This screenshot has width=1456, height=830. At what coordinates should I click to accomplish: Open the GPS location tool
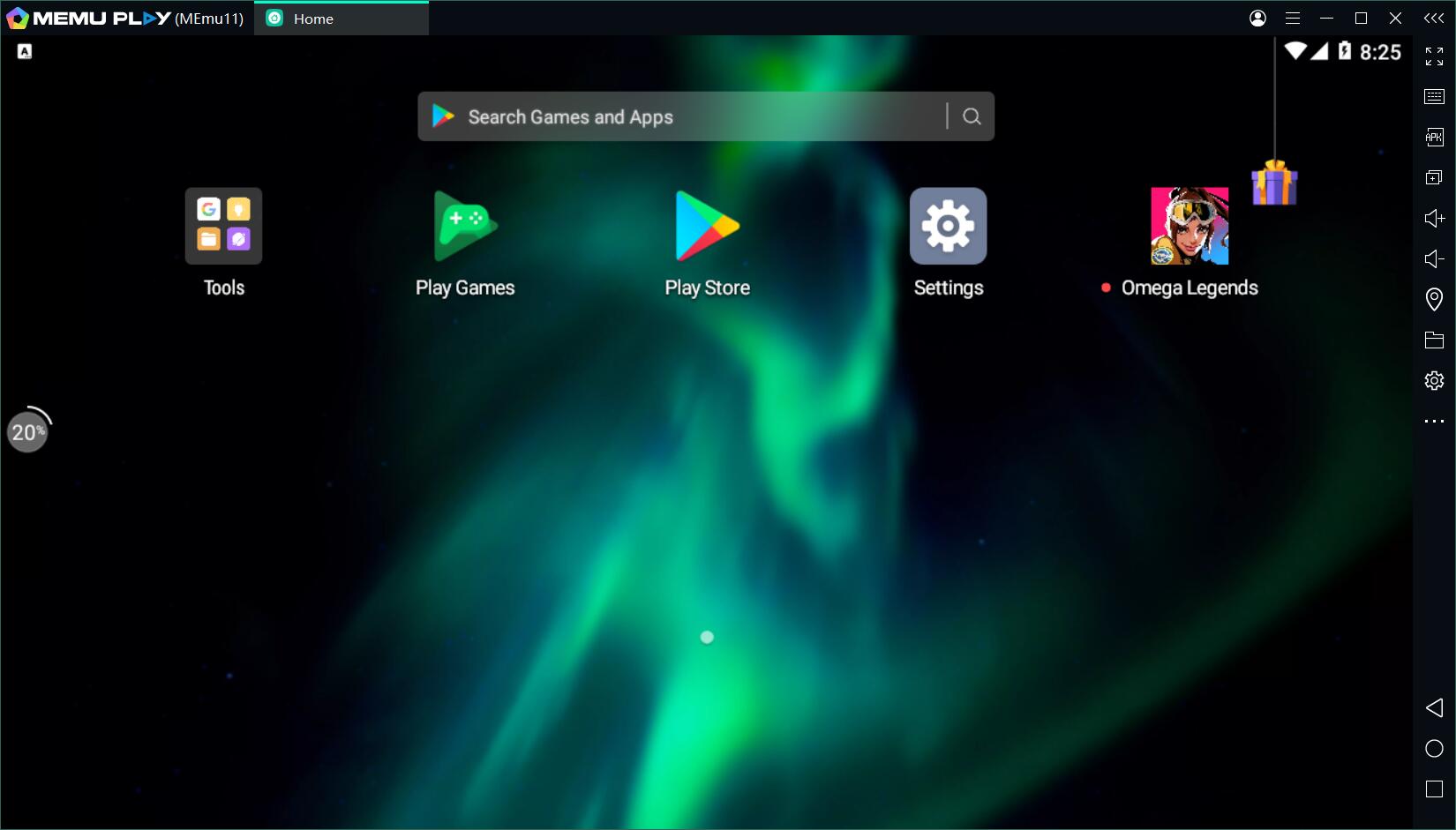(x=1434, y=299)
